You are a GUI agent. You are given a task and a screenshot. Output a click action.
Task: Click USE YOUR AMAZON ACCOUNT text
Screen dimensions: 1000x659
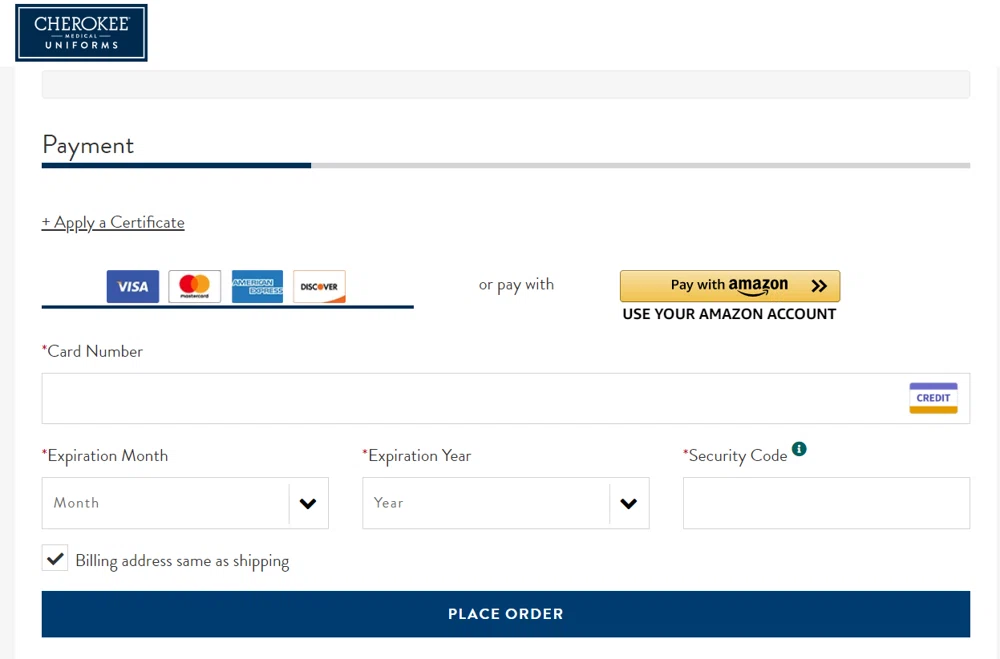click(x=729, y=313)
